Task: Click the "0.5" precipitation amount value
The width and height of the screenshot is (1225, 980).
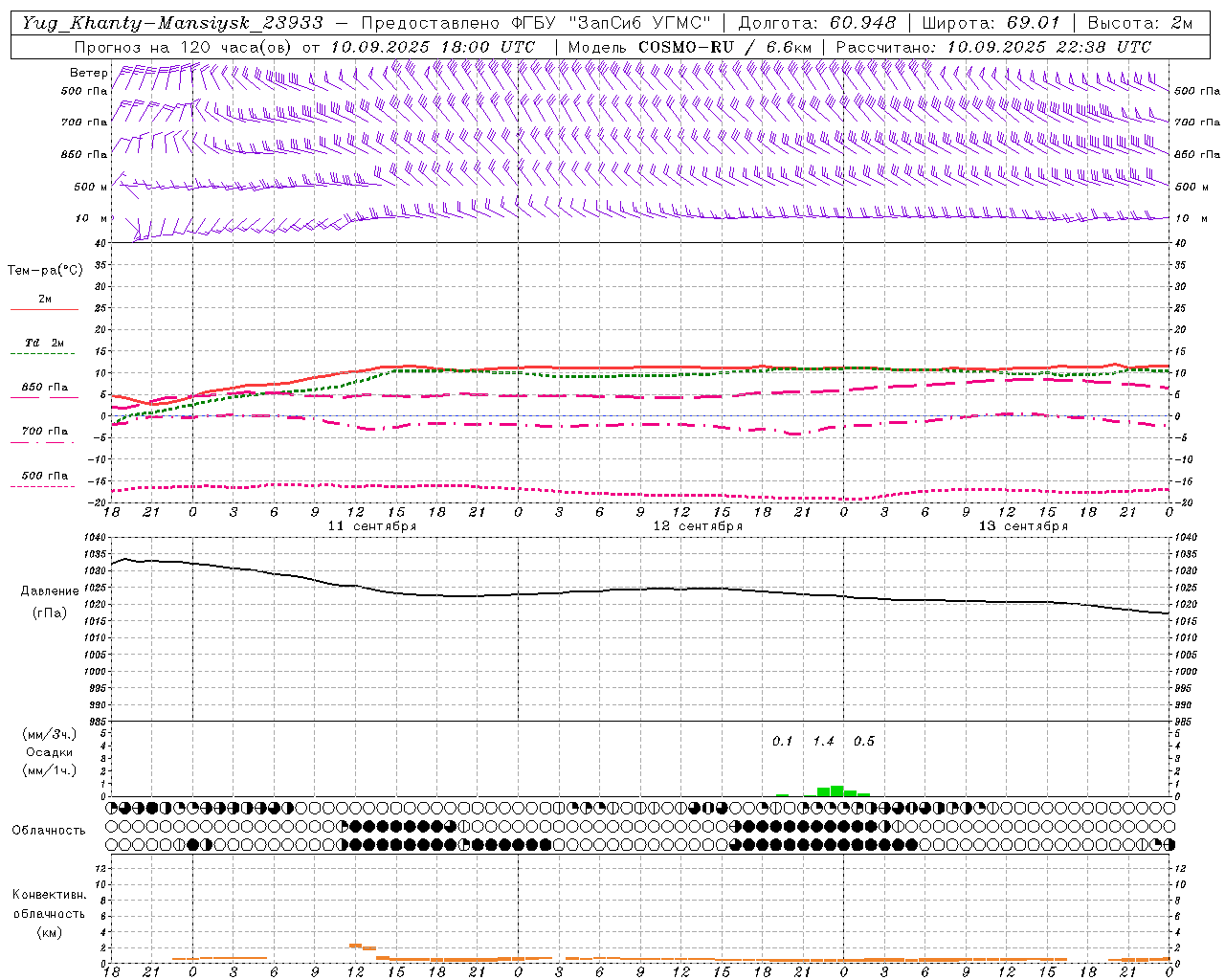Action: pos(864,742)
